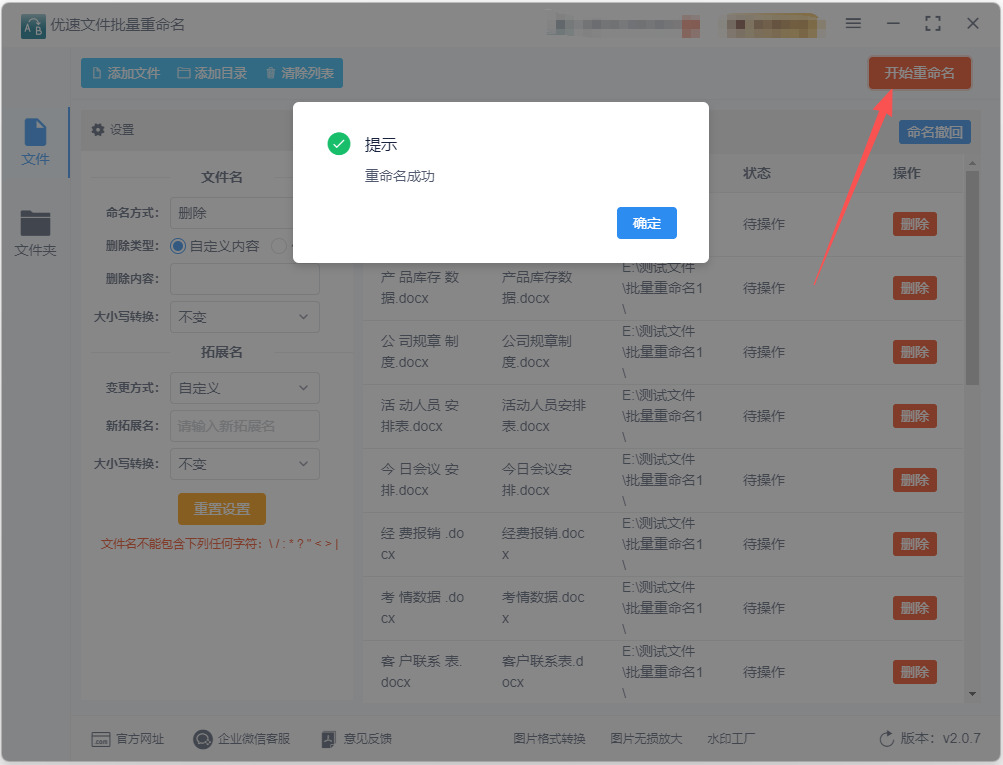Open the 命名方式 dropdown
1003x765 pixels.
click(243, 212)
